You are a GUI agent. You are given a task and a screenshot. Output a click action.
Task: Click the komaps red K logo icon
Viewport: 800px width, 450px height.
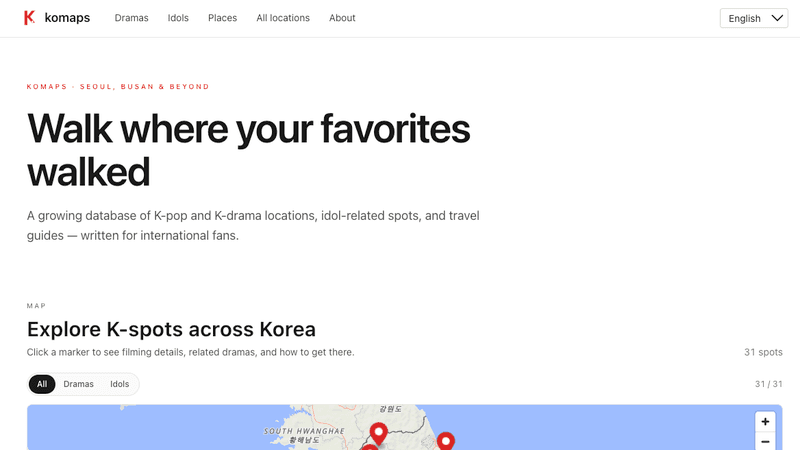tap(30, 18)
